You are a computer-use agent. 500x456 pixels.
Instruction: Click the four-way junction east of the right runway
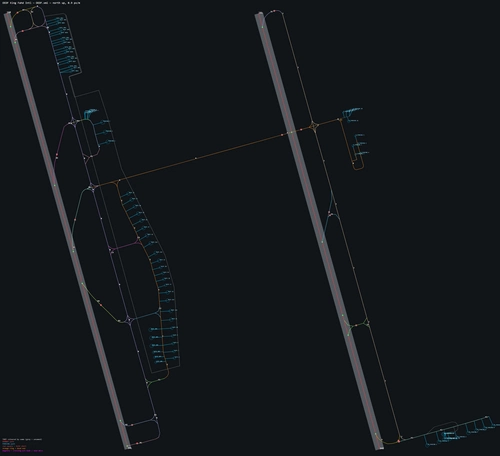point(314,126)
